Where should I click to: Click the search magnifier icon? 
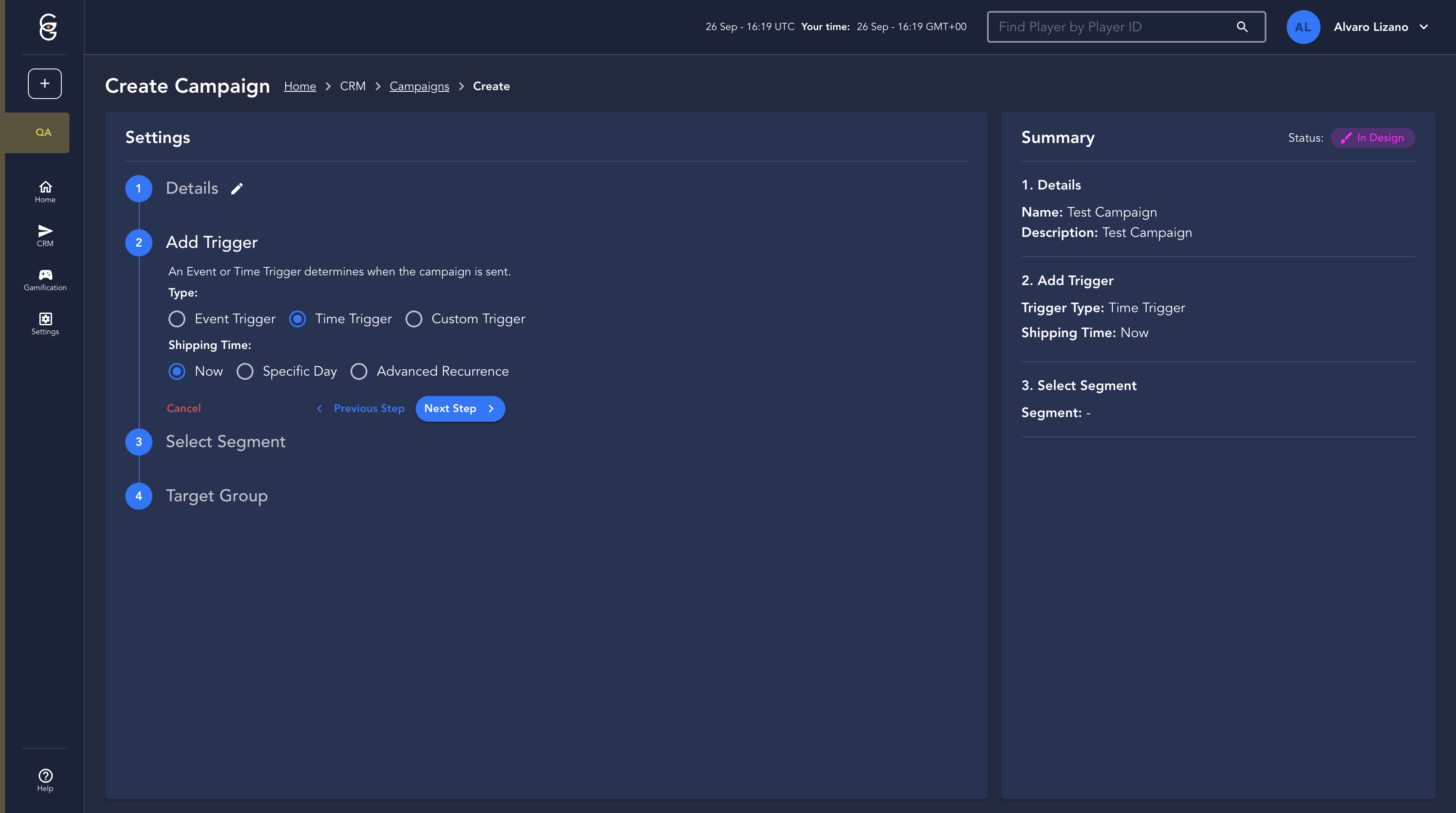click(1242, 27)
